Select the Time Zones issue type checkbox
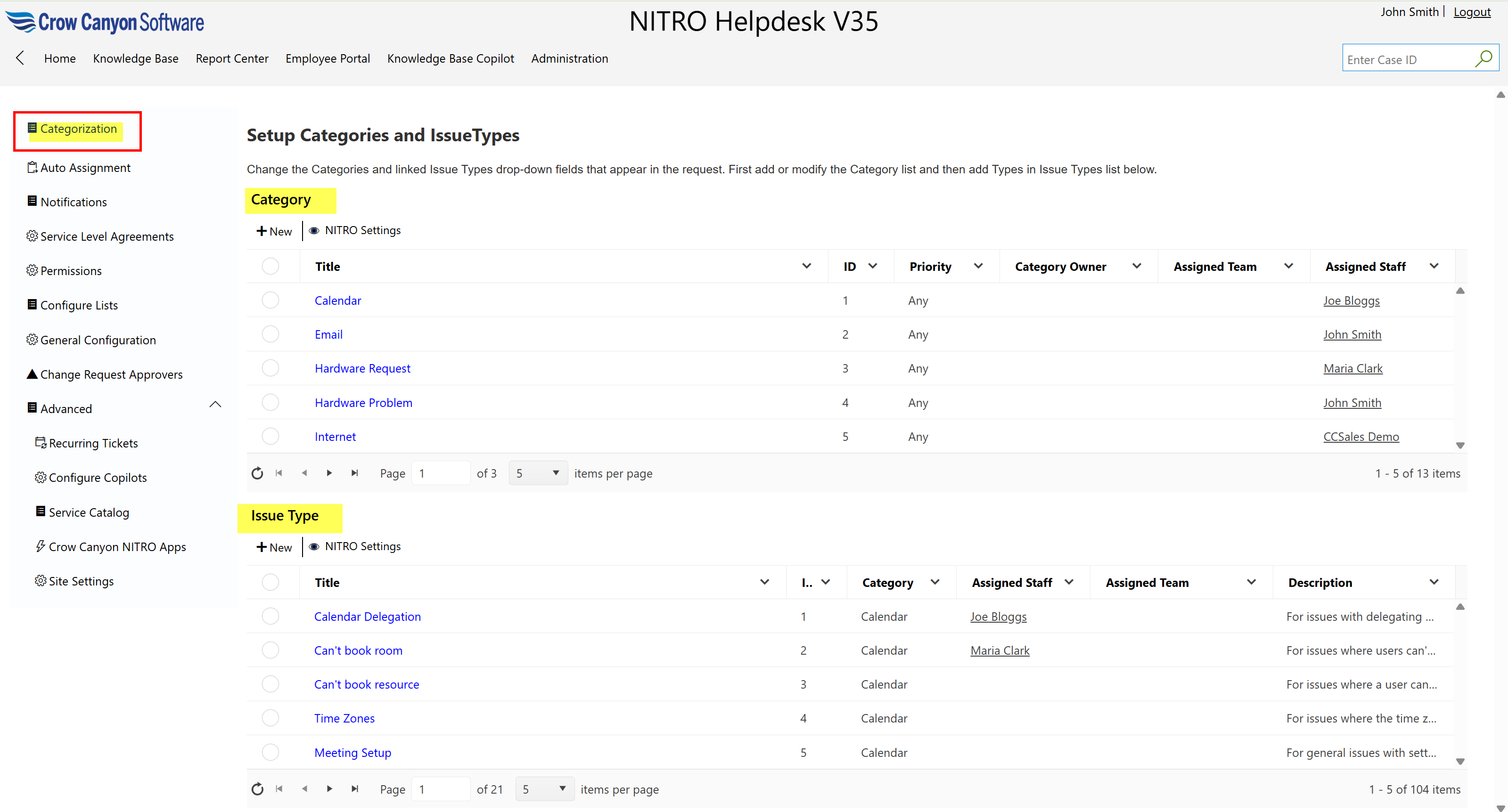Image resolution: width=1508 pixels, height=812 pixels. tap(270, 718)
